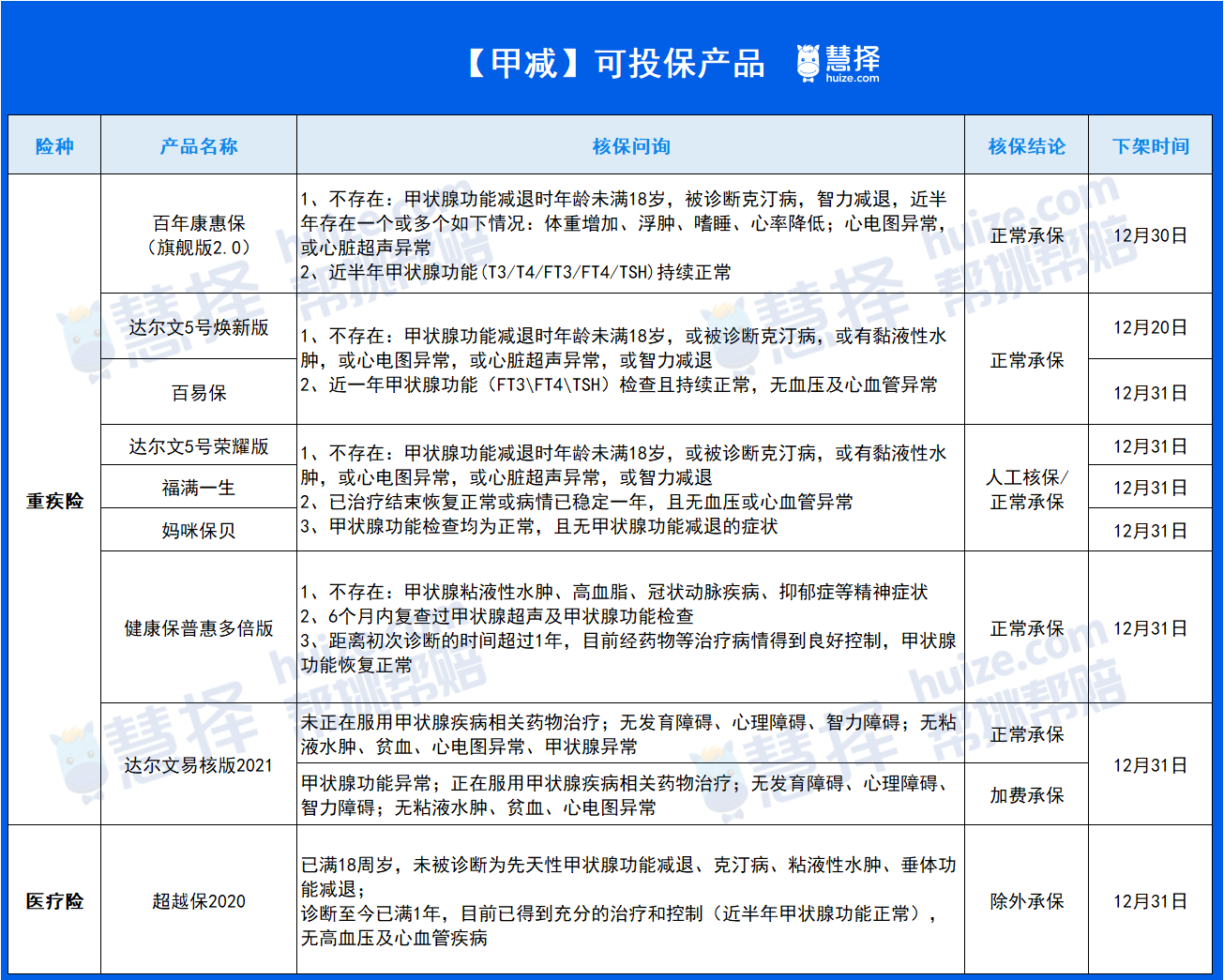Screen dimensions: 1224x980
Task: Choose the 福满一生 product cell
Action: point(199,488)
